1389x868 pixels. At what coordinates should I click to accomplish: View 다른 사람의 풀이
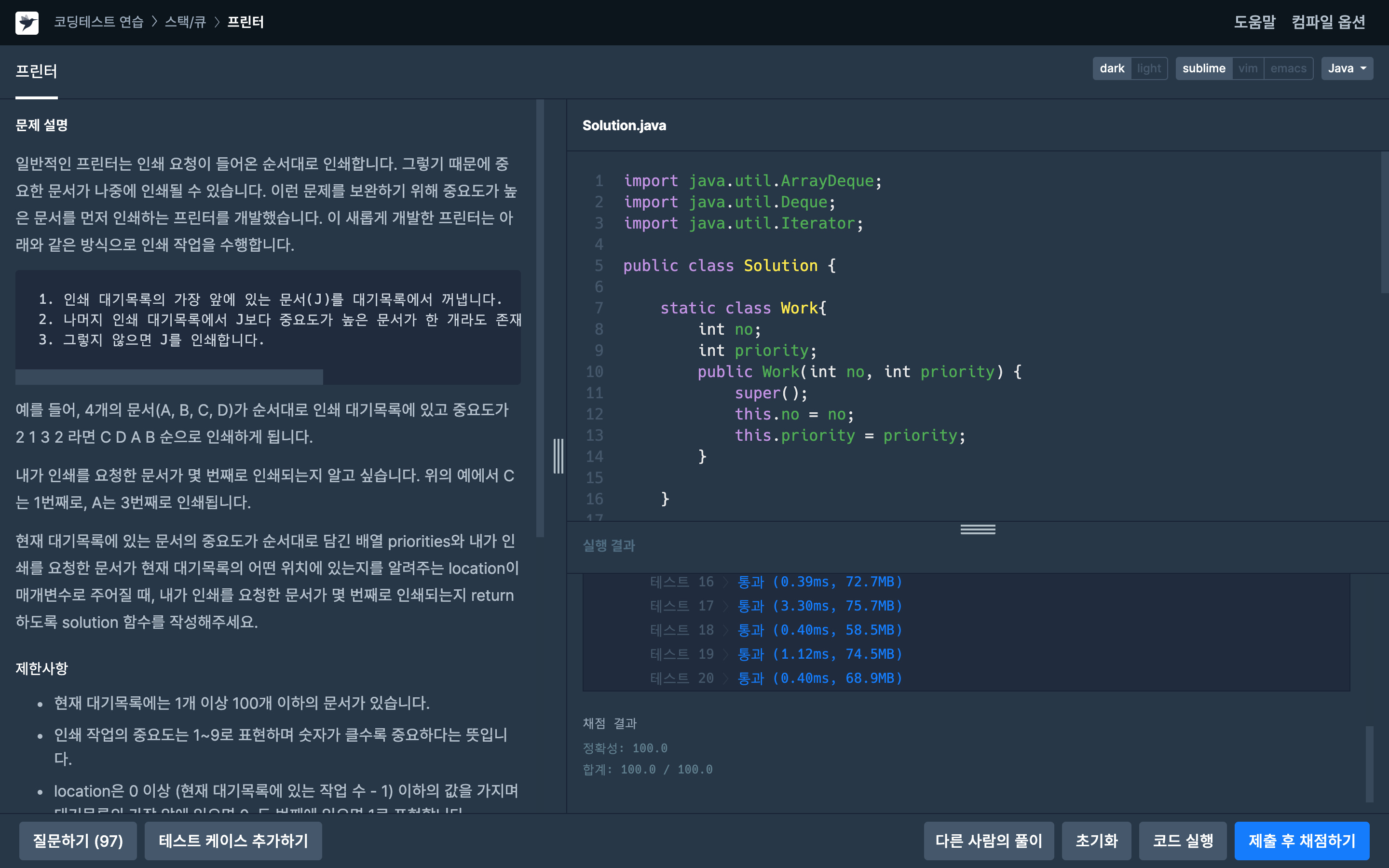[x=988, y=841]
